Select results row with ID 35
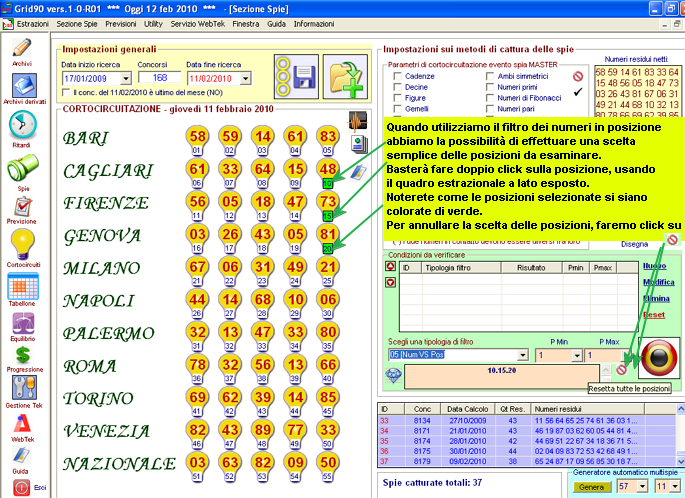685x498 pixels. tap(527, 441)
